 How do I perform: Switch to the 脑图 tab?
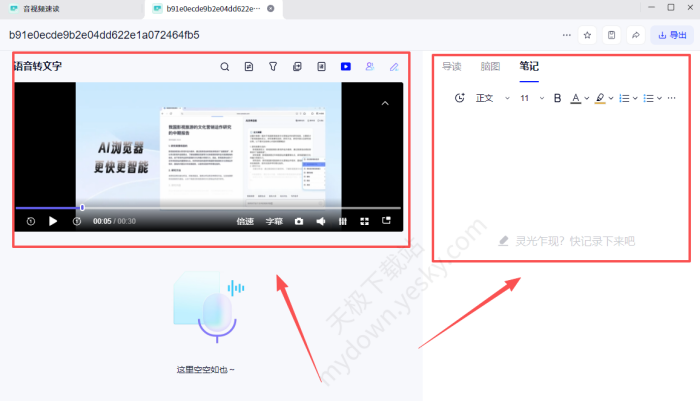(490, 67)
